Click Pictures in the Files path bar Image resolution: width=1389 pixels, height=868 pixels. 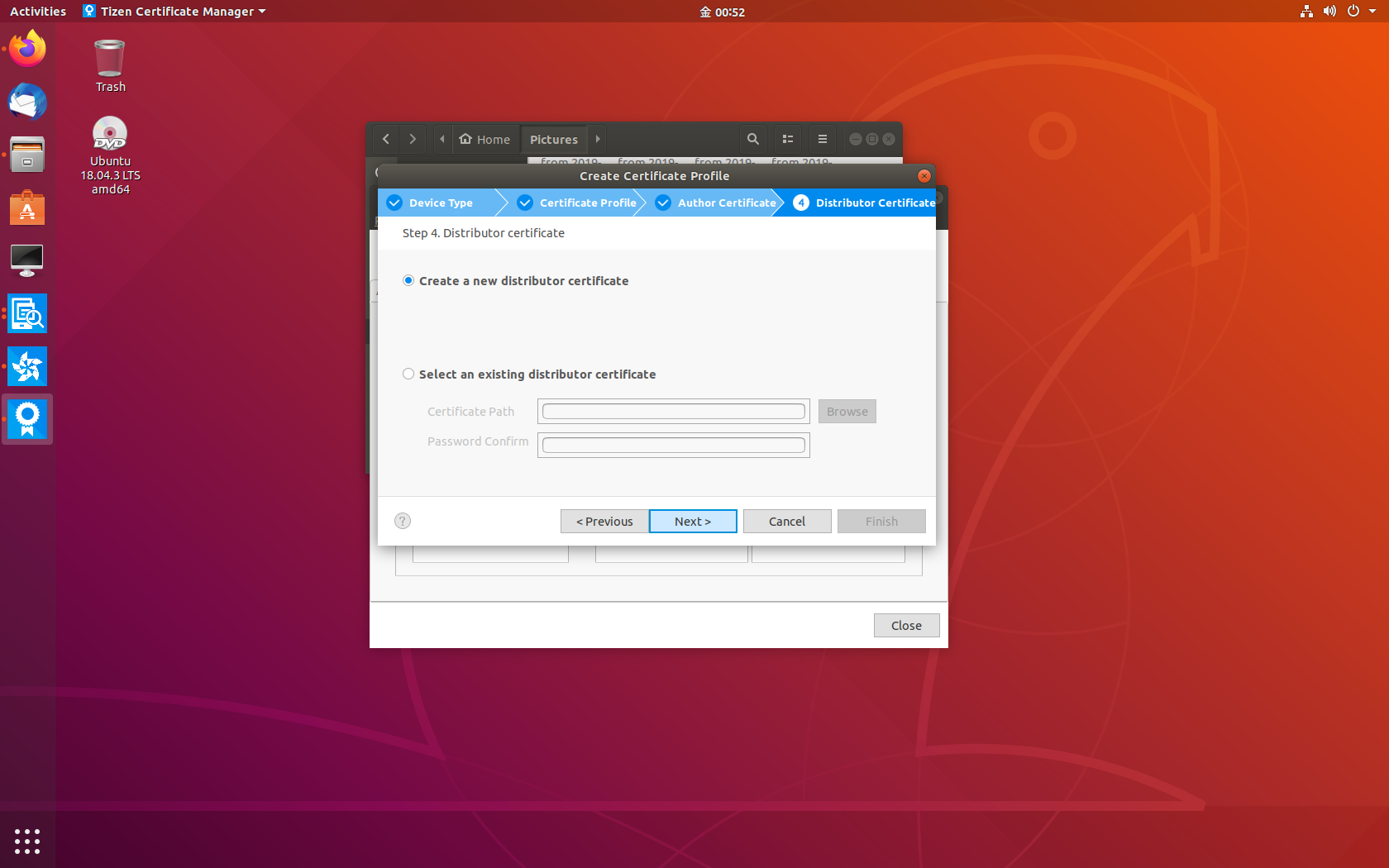tap(553, 139)
